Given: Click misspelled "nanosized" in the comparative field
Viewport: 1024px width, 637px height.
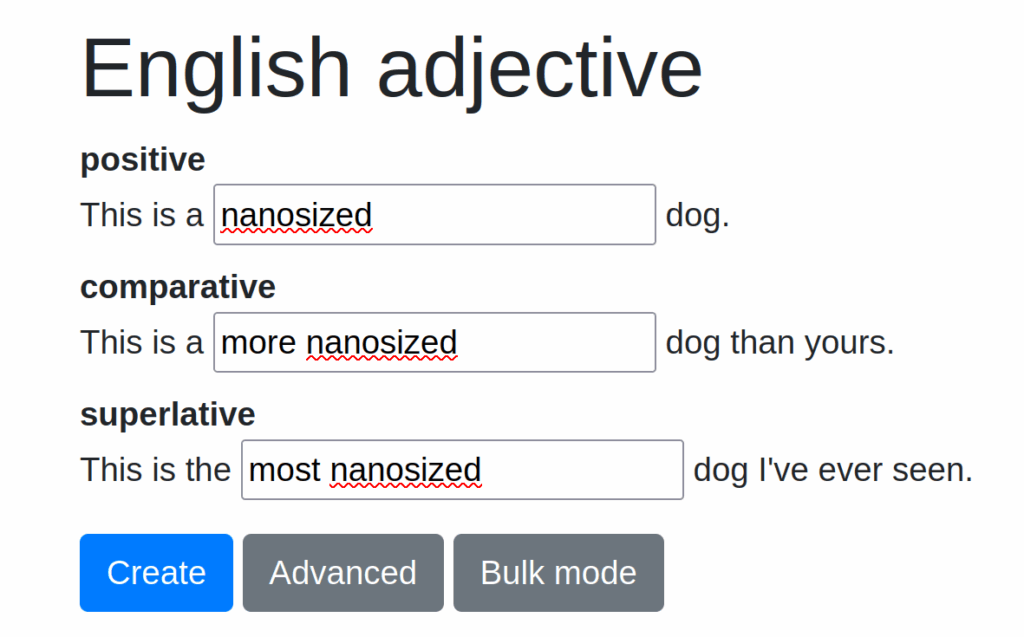Looking at the screenshot, I should [x=381, y=343].
